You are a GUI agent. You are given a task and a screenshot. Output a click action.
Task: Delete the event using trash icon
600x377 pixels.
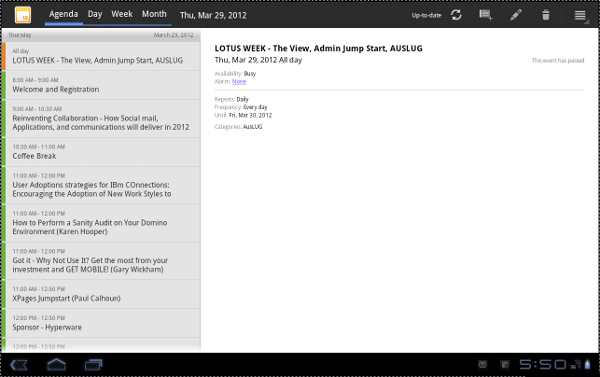click(x=546, y=15)
